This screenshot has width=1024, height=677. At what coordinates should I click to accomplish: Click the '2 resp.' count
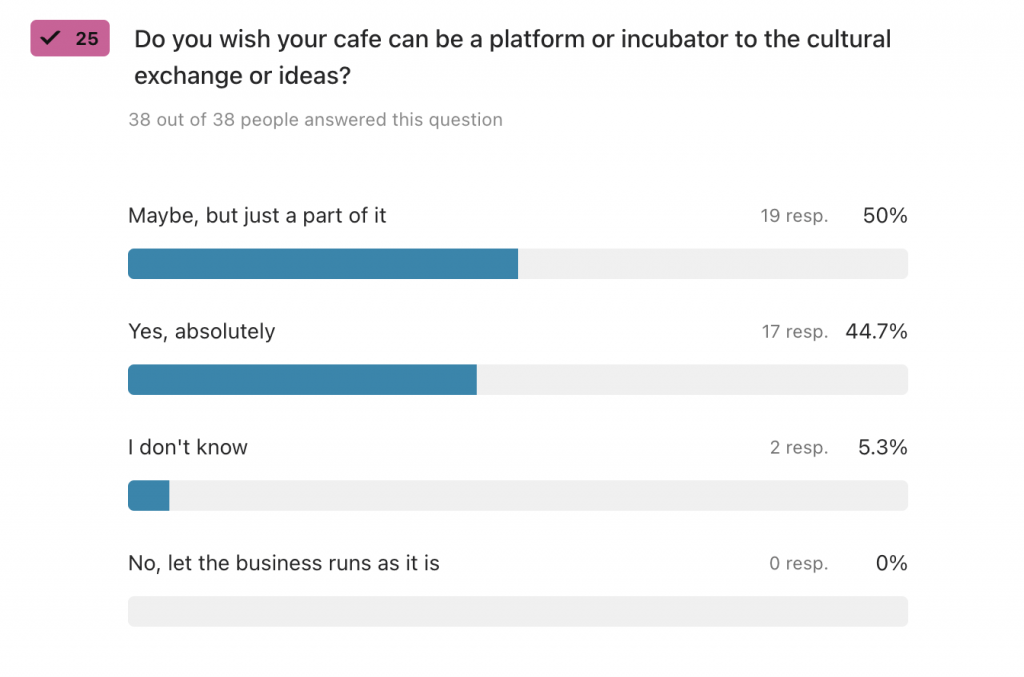tap(799, 447)
